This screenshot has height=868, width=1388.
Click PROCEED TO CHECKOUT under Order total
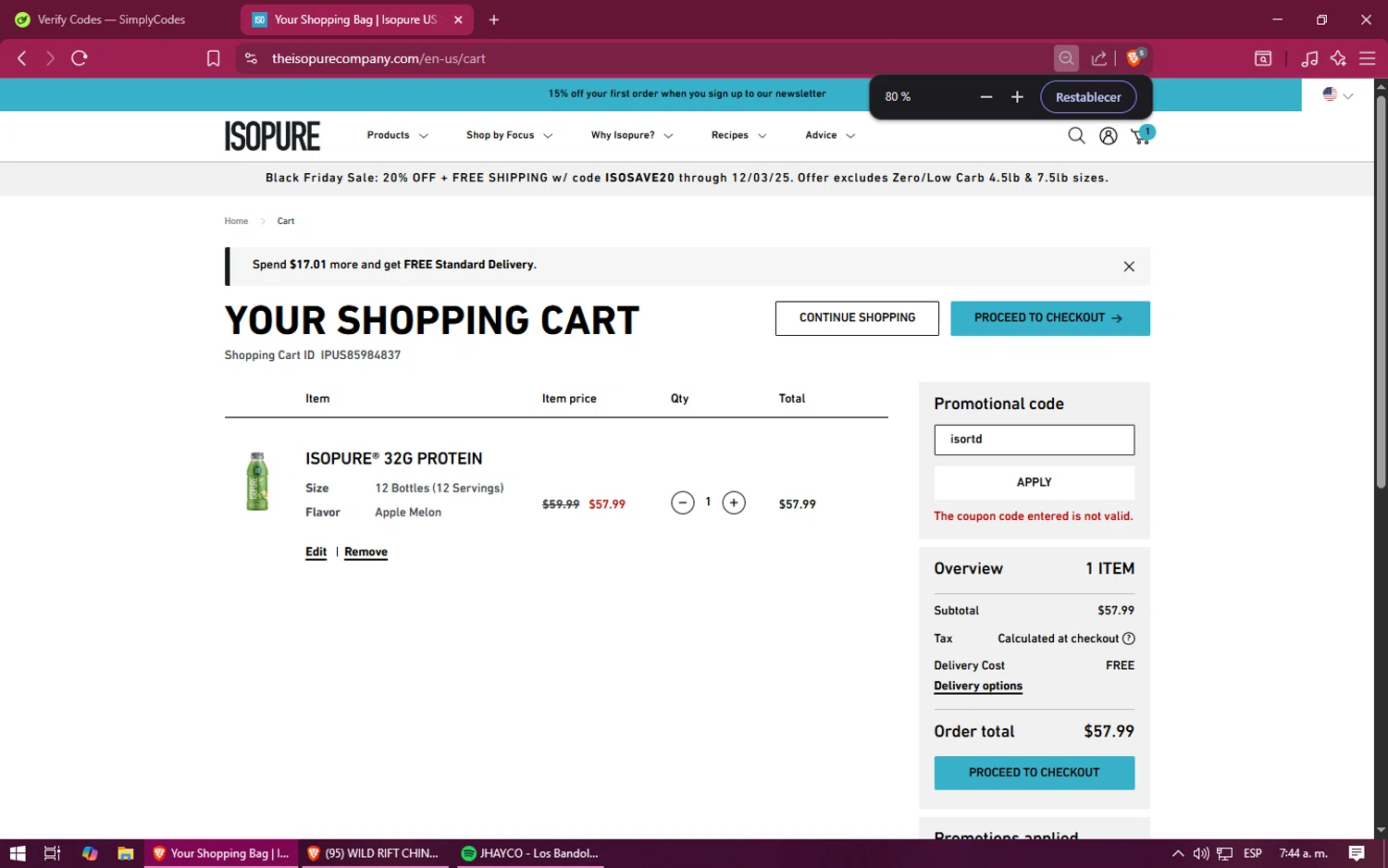click(x=1034, y=773)
